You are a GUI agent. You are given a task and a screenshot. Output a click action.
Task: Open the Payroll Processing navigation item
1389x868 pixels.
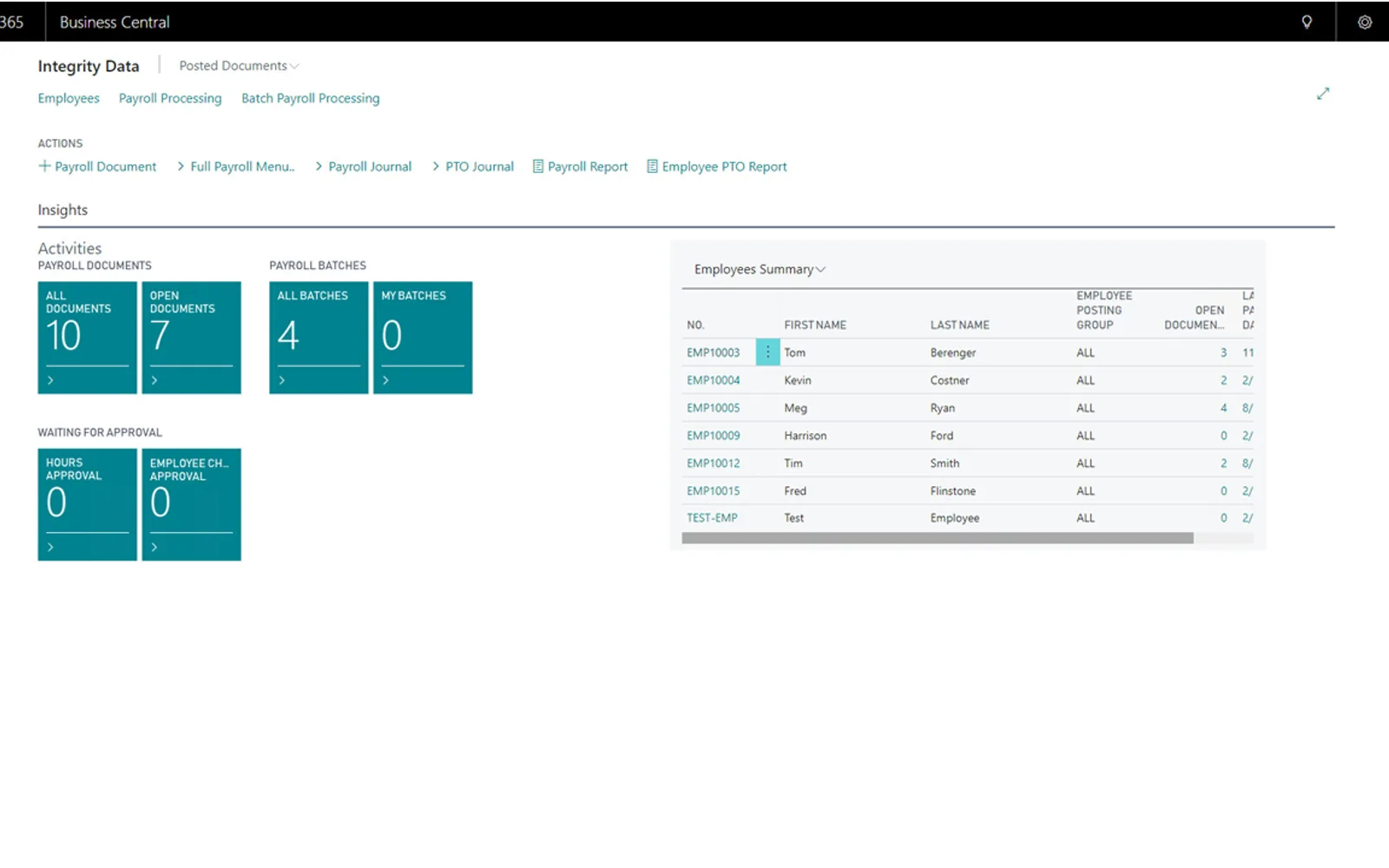(x=170, y=98)
